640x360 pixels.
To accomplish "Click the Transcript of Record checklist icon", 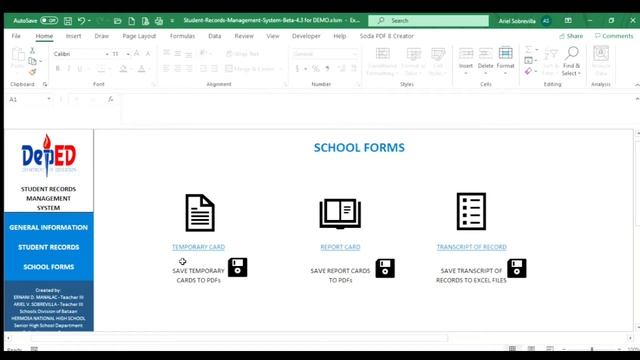I will point(471,211).
